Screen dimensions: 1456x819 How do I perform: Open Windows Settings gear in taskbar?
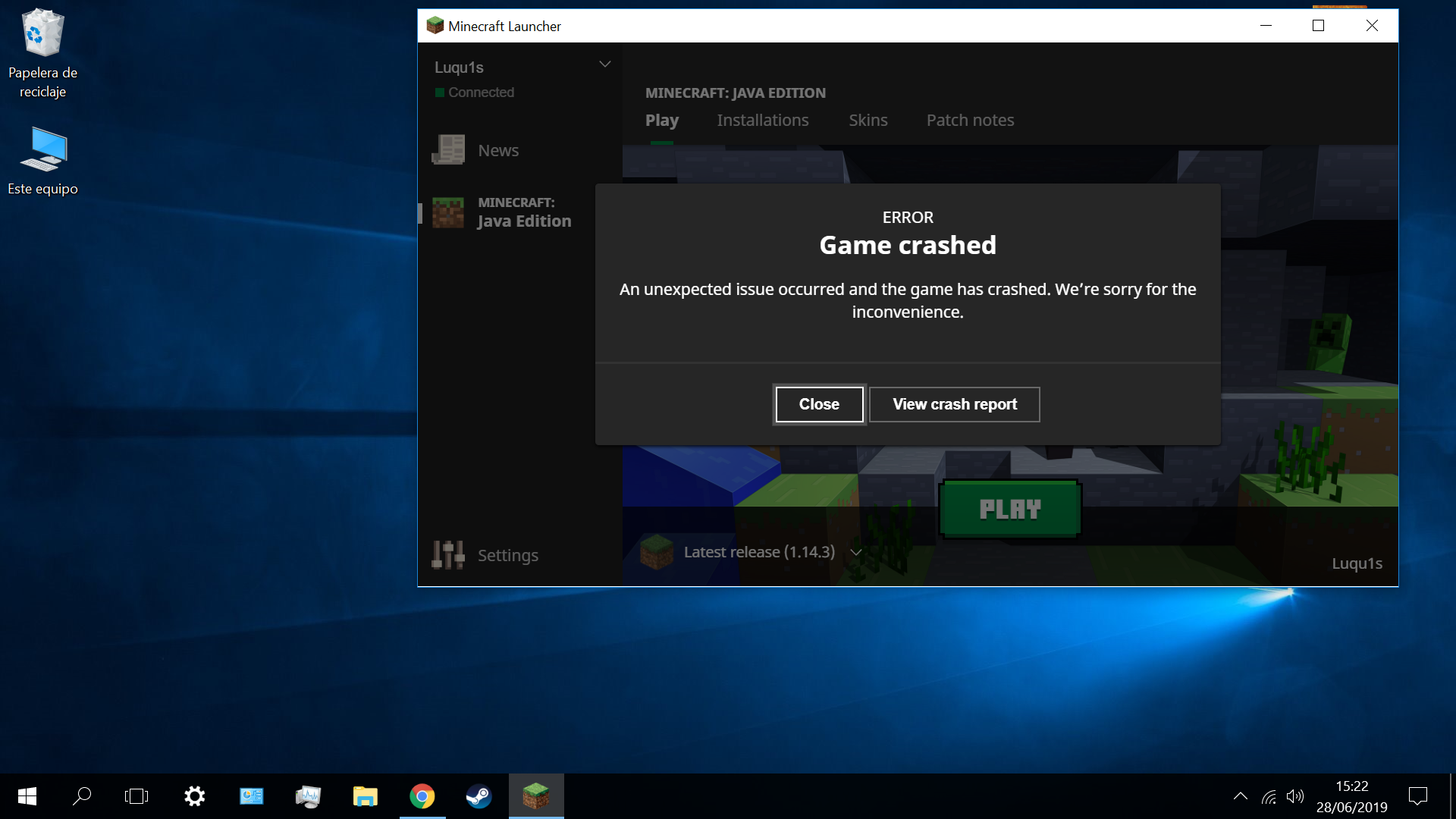(x=194, y=796)
